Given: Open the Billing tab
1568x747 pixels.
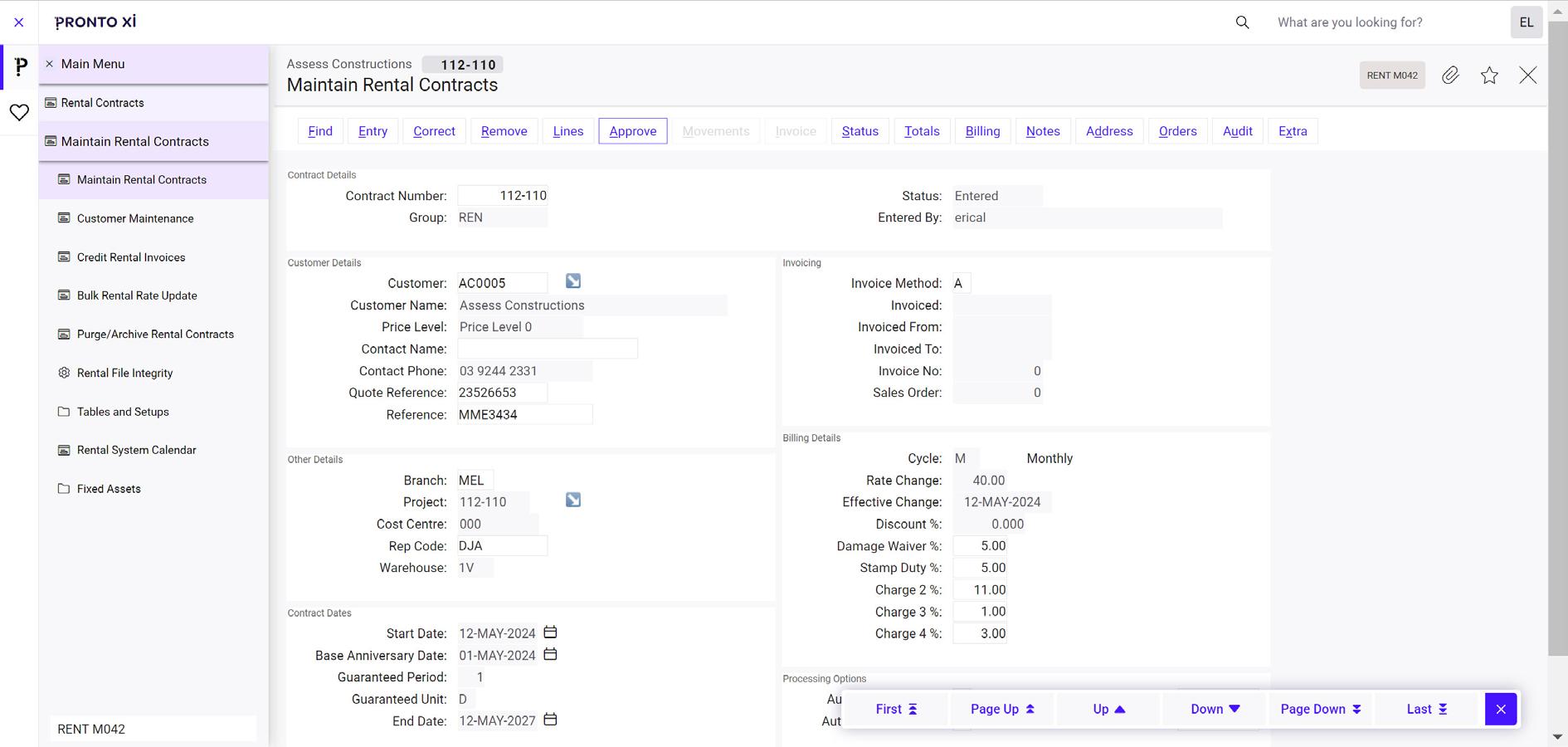Looking at the screenshot, I should pos(983,131).
